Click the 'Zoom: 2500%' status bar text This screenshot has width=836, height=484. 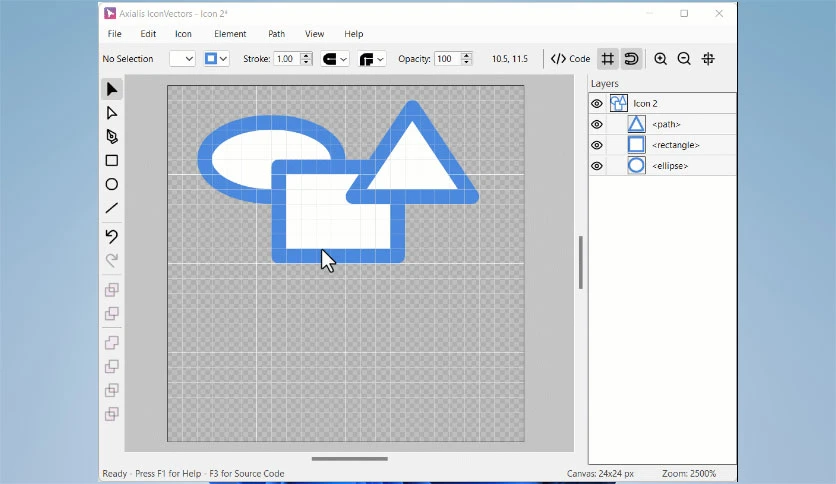pyautogui.click(x=689, y=473)
